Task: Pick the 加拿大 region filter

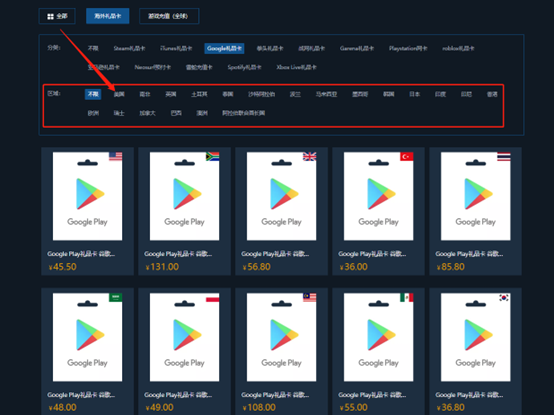Action: pyautogui.click(x=147, y=113)
